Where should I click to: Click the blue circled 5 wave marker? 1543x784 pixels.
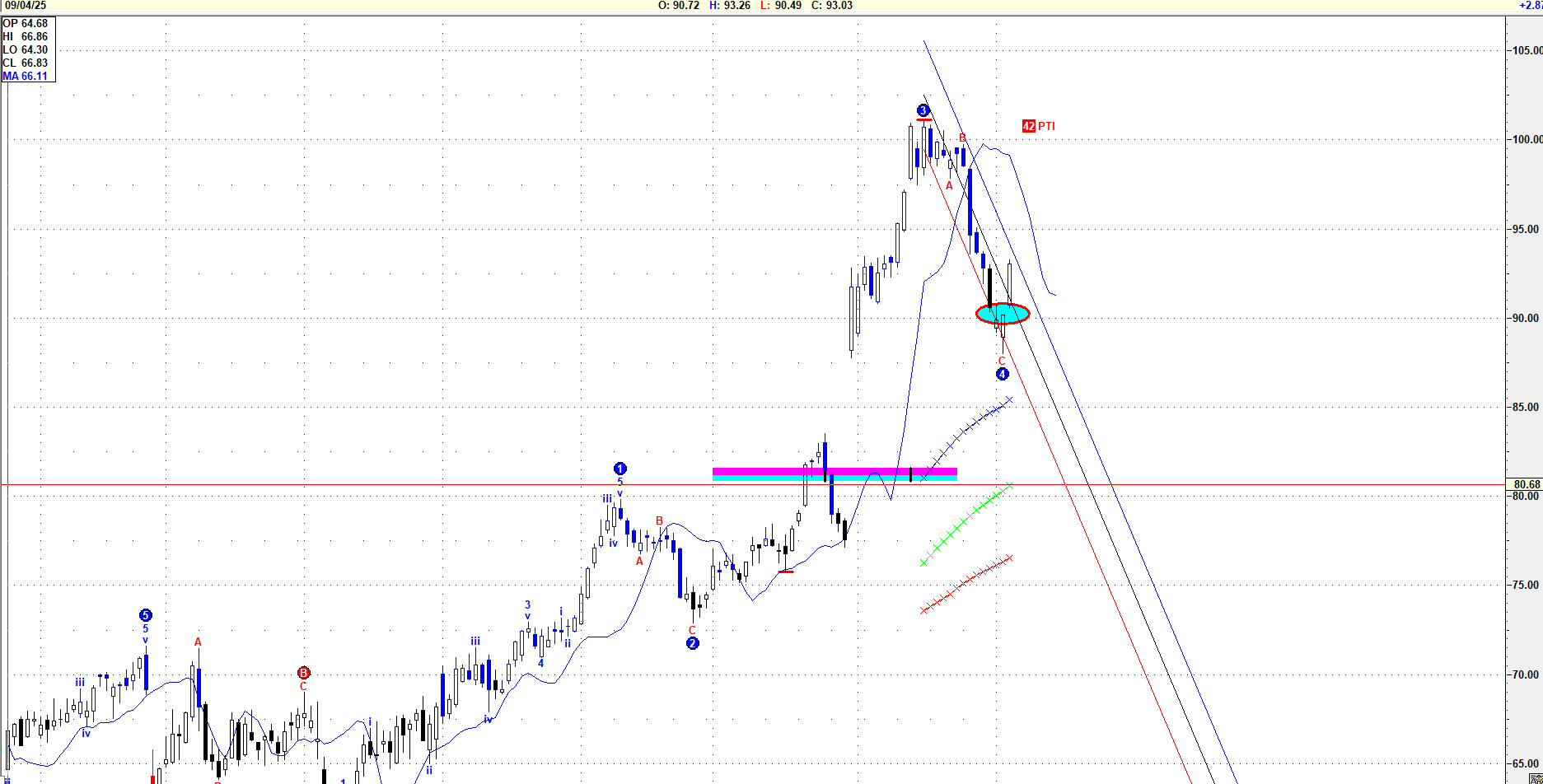pyautogui.click(x=145, y=615)
